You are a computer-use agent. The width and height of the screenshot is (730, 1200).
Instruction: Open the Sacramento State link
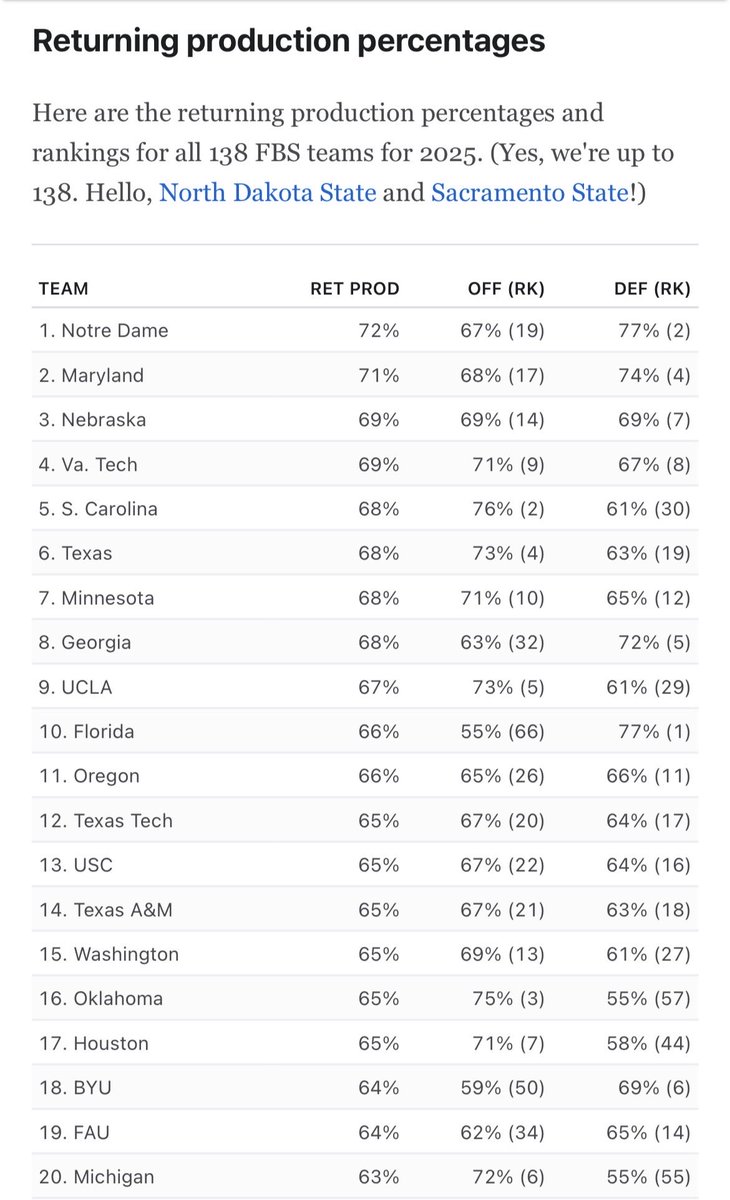tap(530, 192)
